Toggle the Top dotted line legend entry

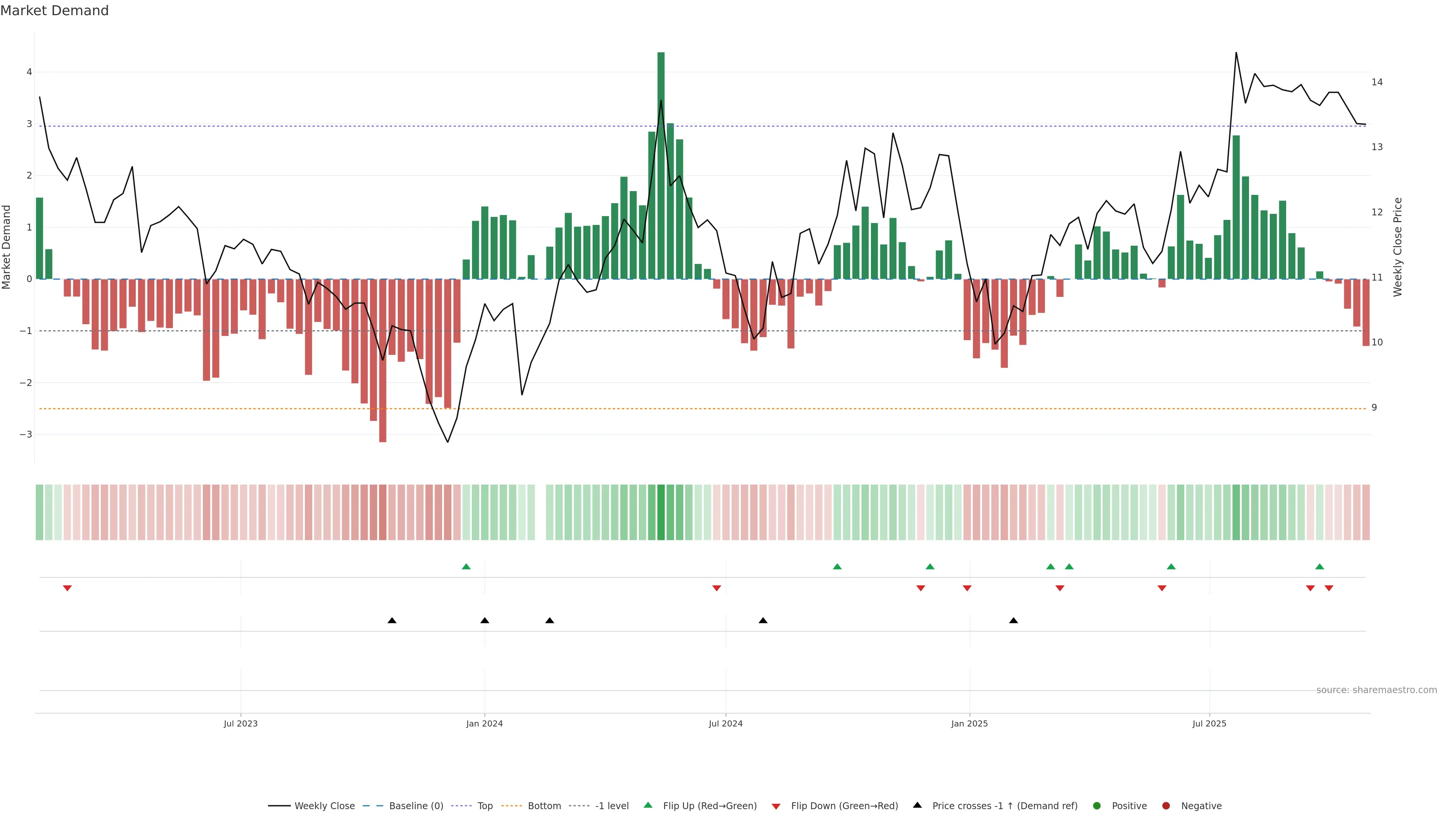485,805
